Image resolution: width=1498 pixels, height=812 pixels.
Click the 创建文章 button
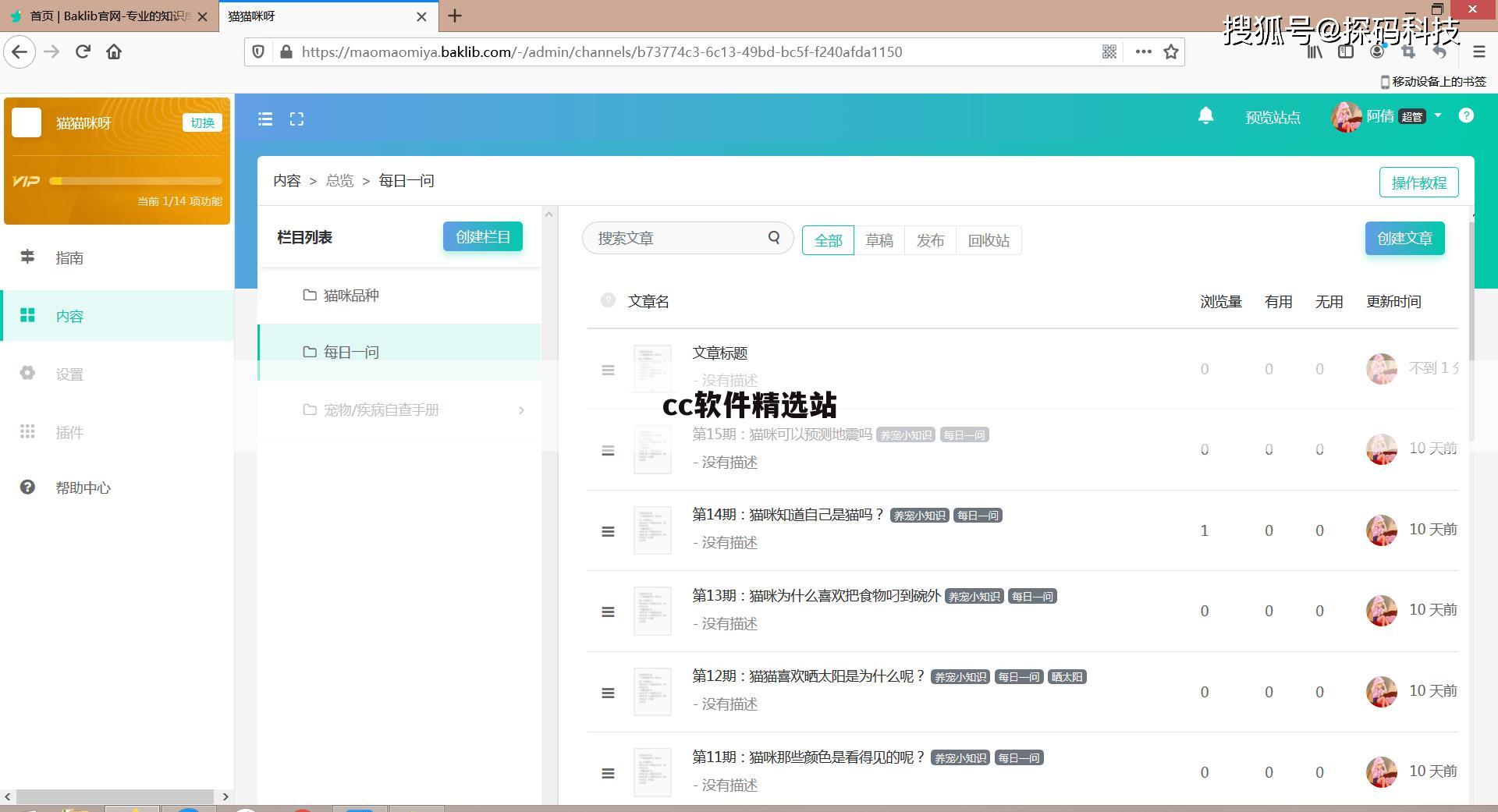coord(1404,238)
